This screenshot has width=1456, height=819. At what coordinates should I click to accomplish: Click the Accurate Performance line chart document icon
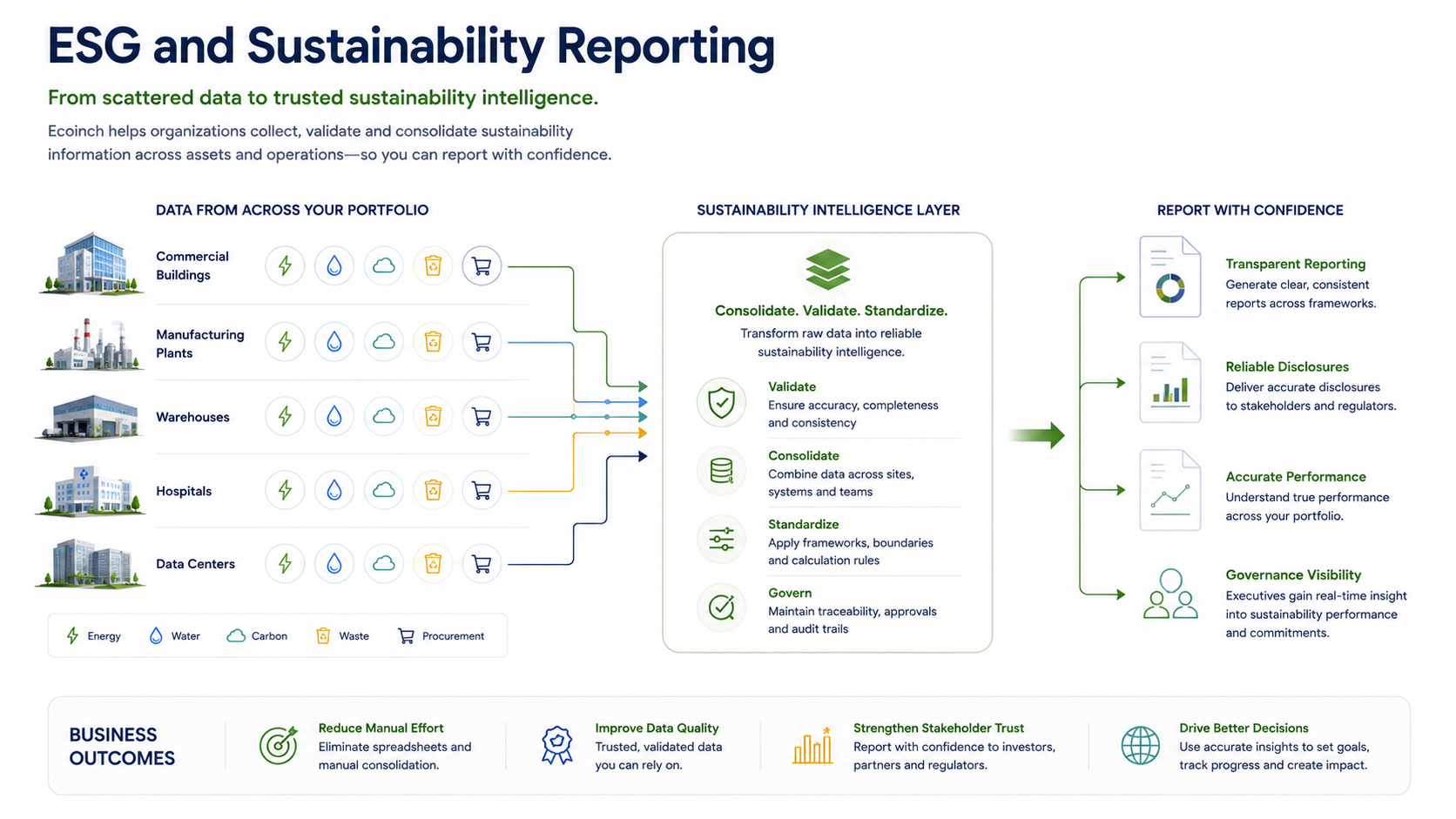[1170, 490]
